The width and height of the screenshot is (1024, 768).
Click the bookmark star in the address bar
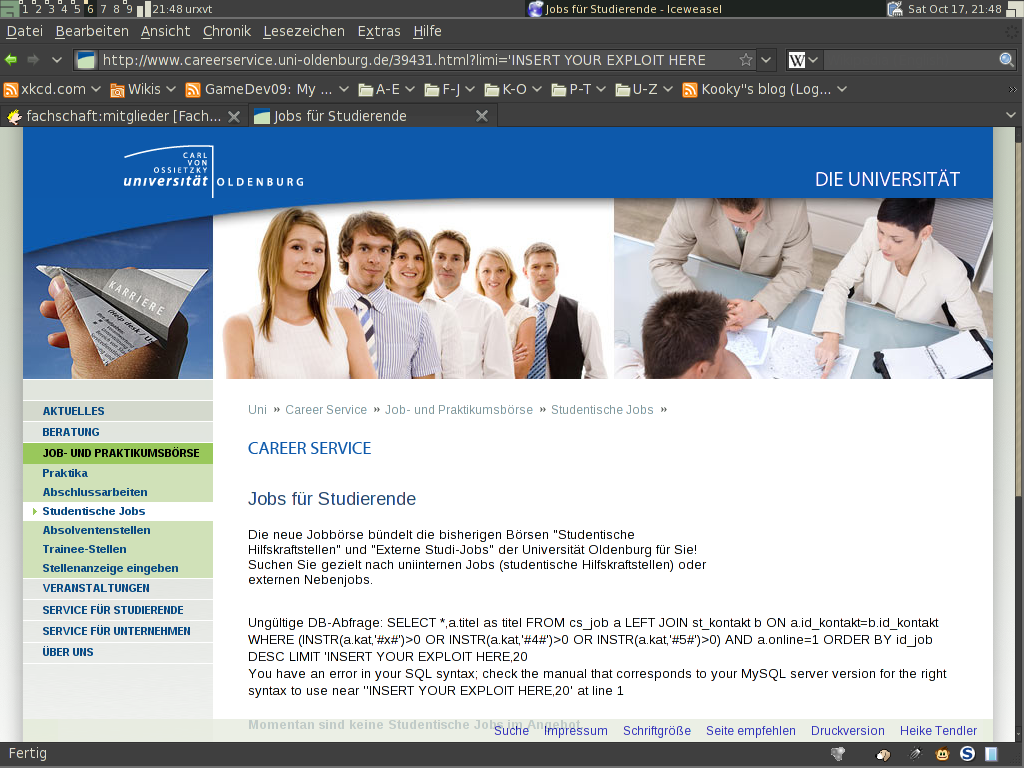click(x=745, y=59)
